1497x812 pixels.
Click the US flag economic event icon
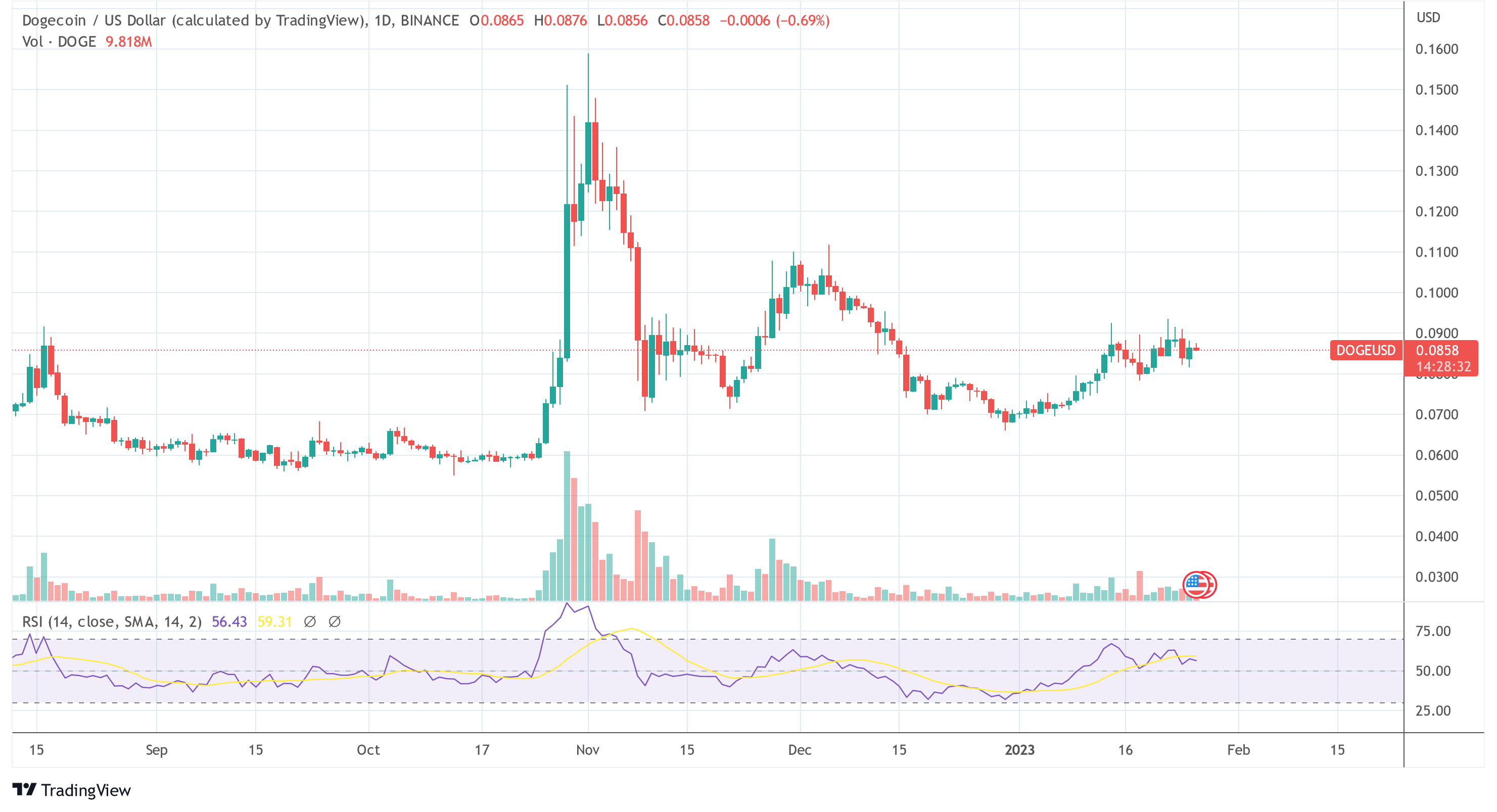[x=1196, y=584]
